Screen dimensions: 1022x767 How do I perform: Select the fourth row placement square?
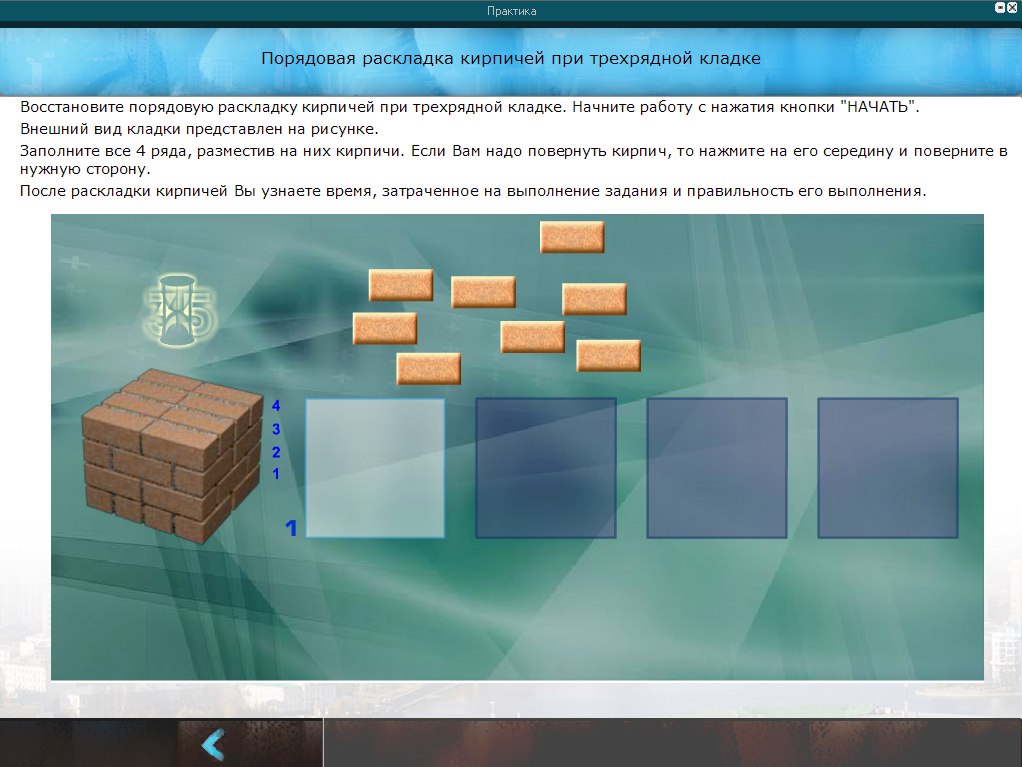coord(888,468)
